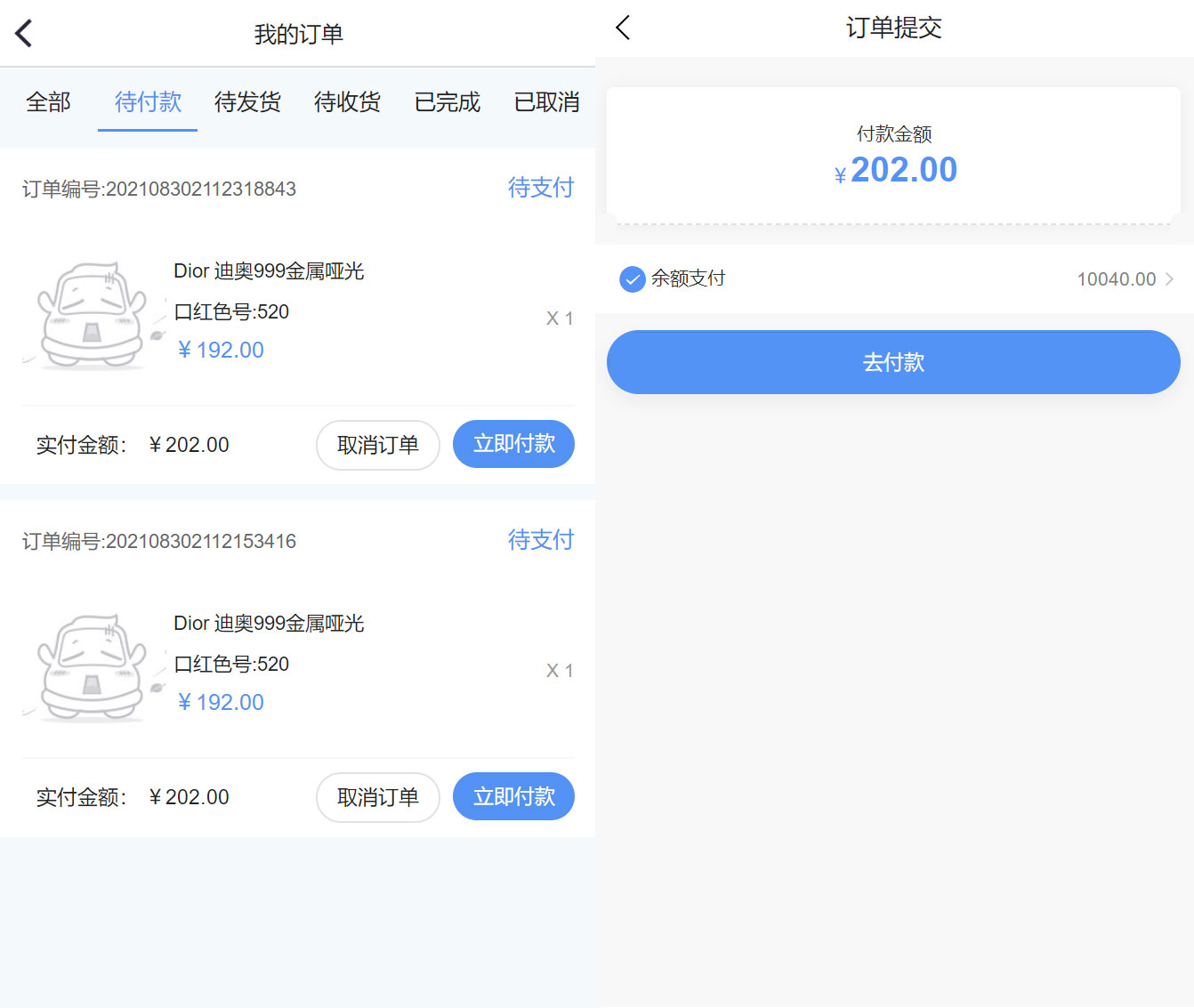This screenshot has height=1008, width=1194.
Task: Cancel the first order ending in 318843
Action: click(377, 445)
